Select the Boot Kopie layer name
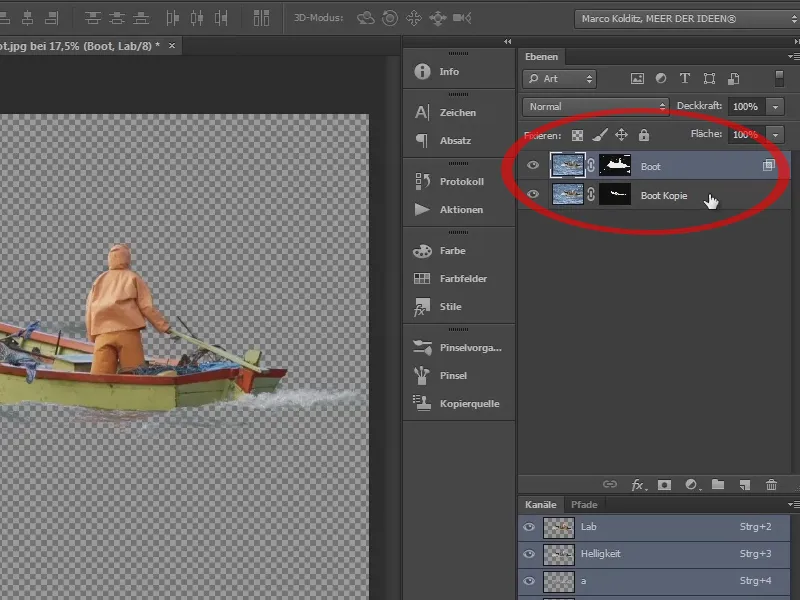Image resolution: width=800 pixels, height=600 pixels. pos(664,195)
